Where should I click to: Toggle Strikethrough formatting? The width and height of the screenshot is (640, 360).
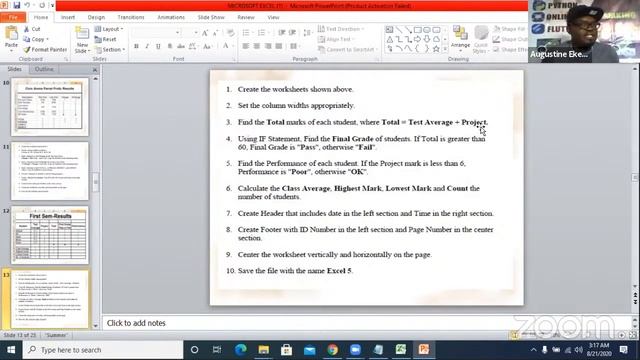[180, 46]
